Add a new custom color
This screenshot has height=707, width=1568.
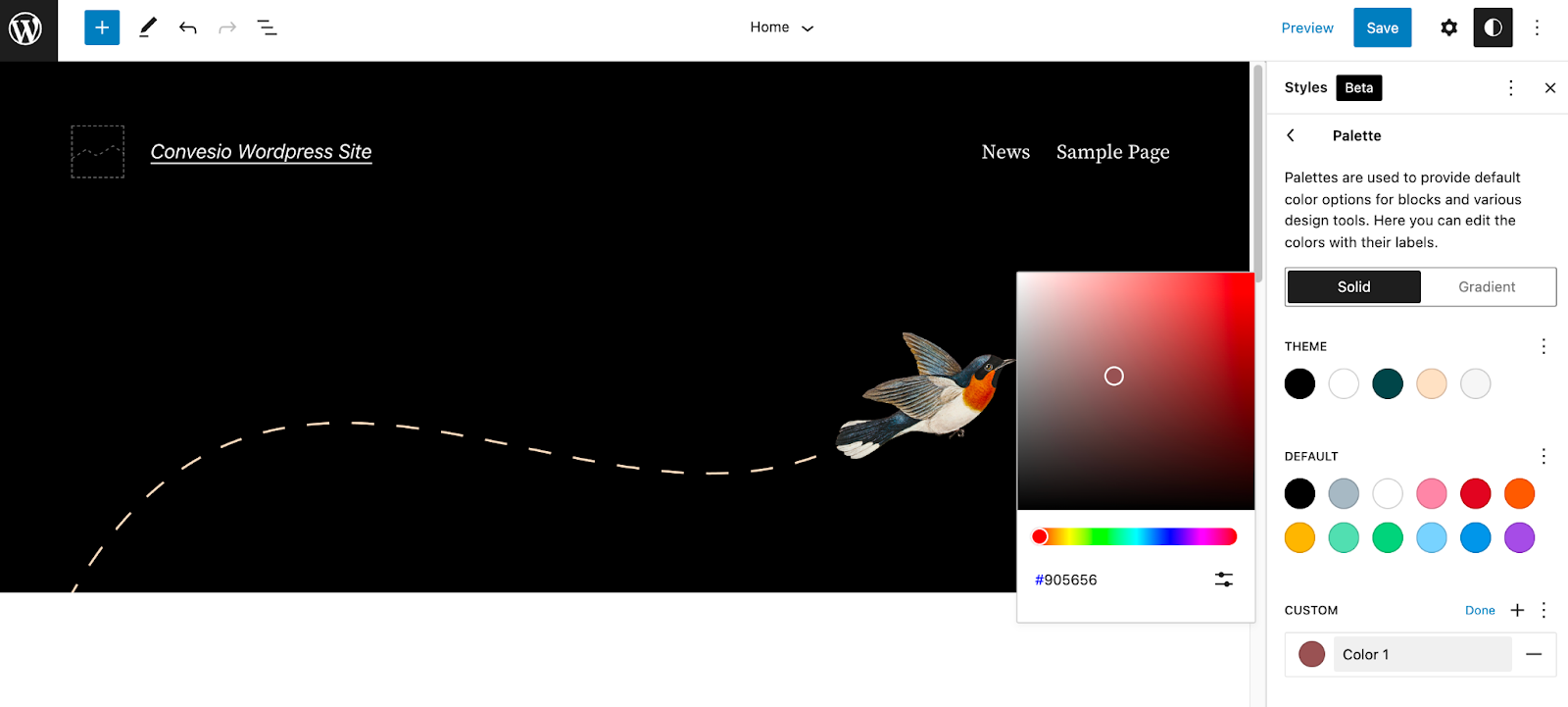pyautogui.click(x=1517, y=610)
